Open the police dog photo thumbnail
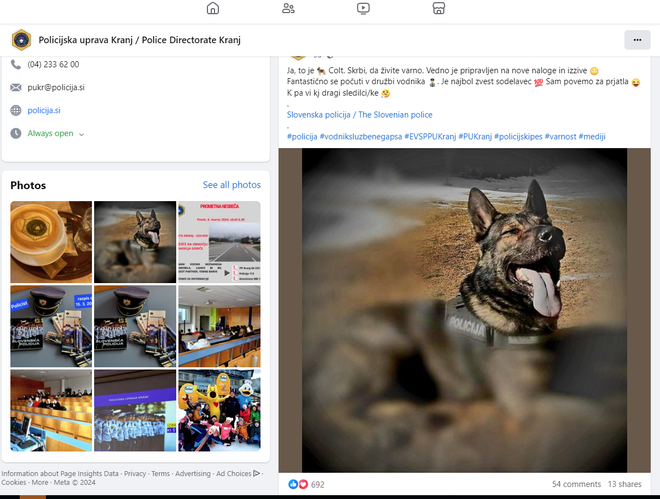This screenshot has width=660, height=499. [x=135, y=242]
